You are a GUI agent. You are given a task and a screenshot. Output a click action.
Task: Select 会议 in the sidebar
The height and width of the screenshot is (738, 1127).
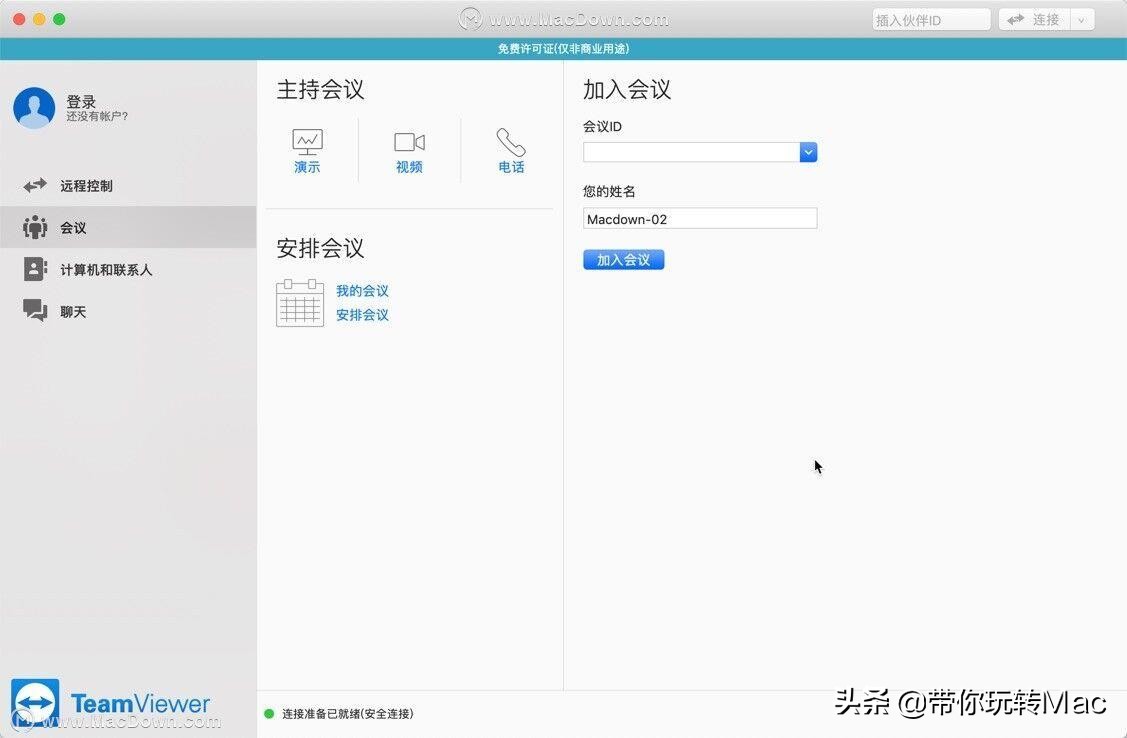click(x=75, y=227)
